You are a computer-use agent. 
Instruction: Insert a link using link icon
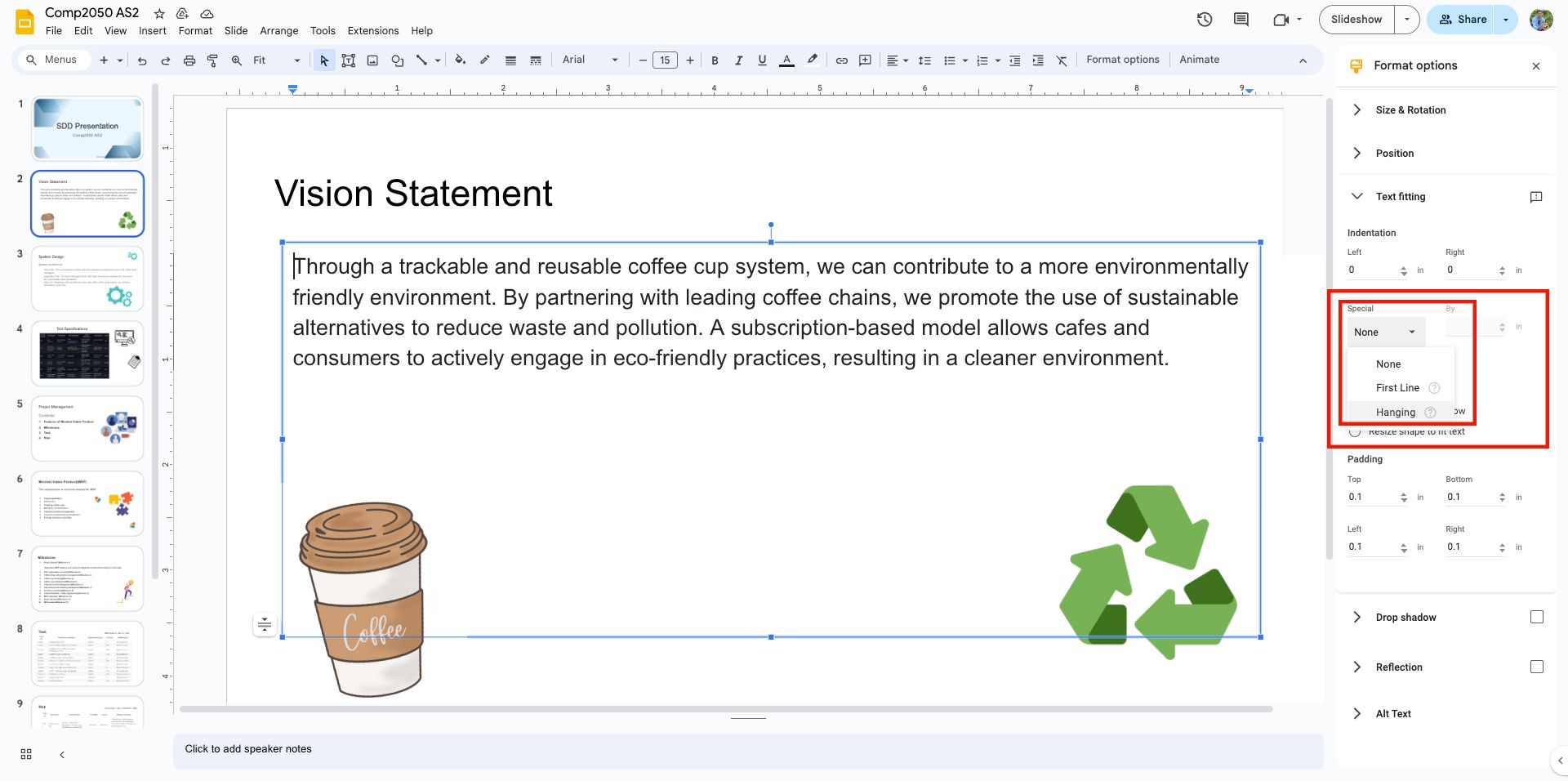coord(841,60)
